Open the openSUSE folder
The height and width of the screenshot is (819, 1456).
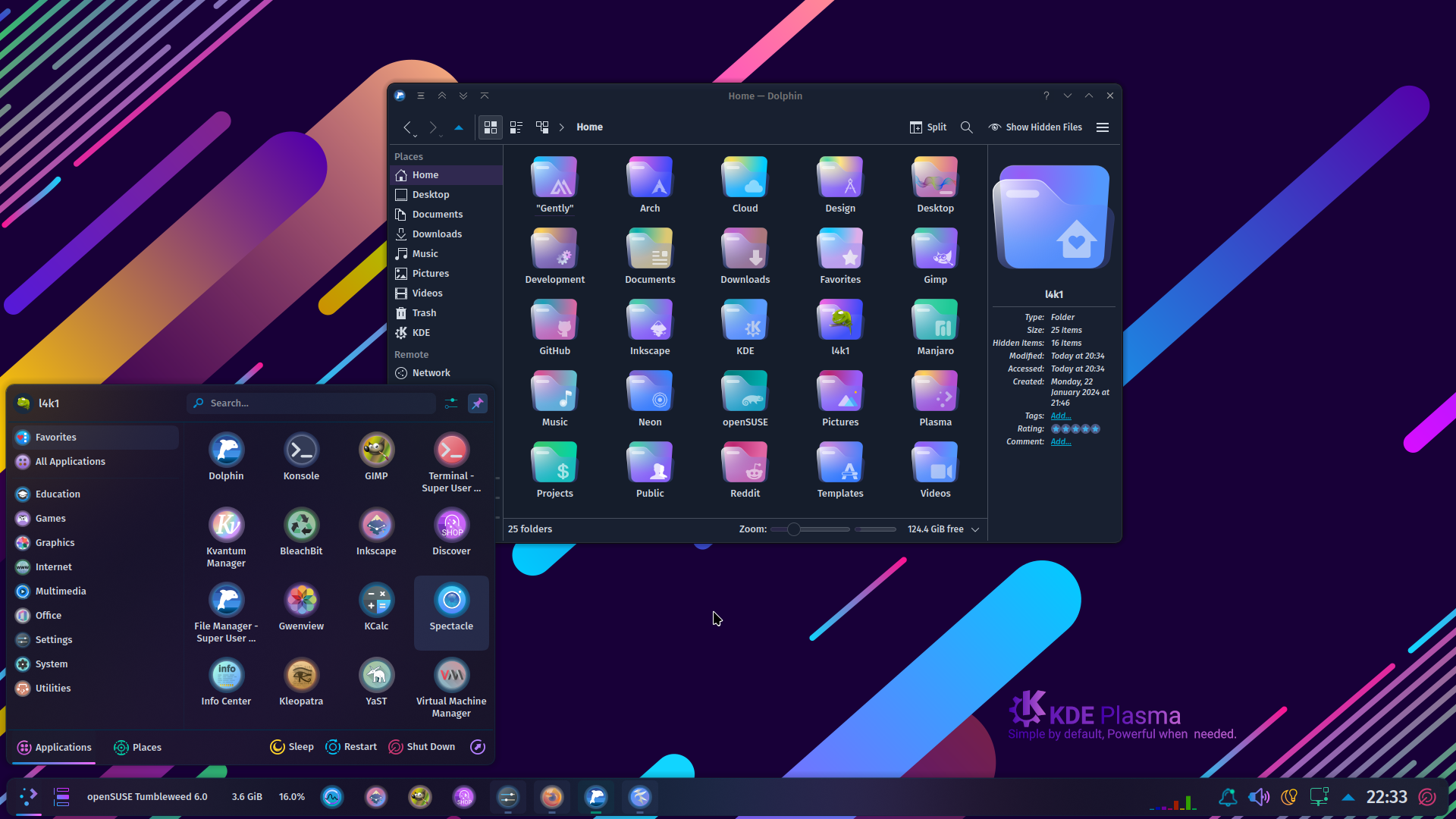click(745, 399)
